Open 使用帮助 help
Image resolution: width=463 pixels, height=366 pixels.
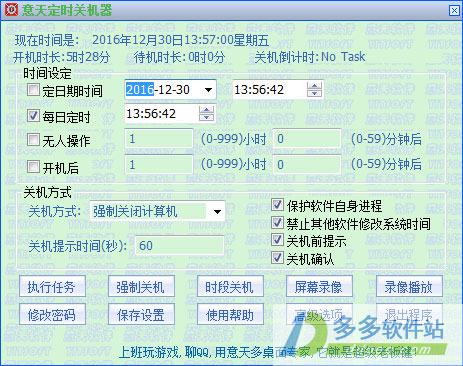point(230,314)
